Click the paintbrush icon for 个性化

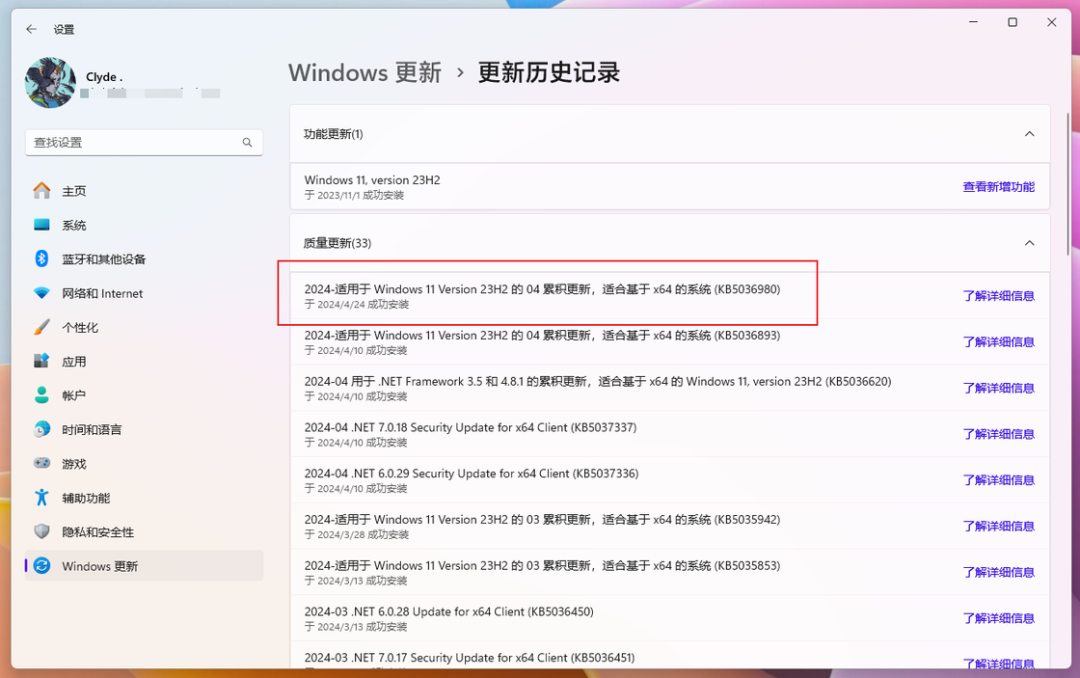42,327
